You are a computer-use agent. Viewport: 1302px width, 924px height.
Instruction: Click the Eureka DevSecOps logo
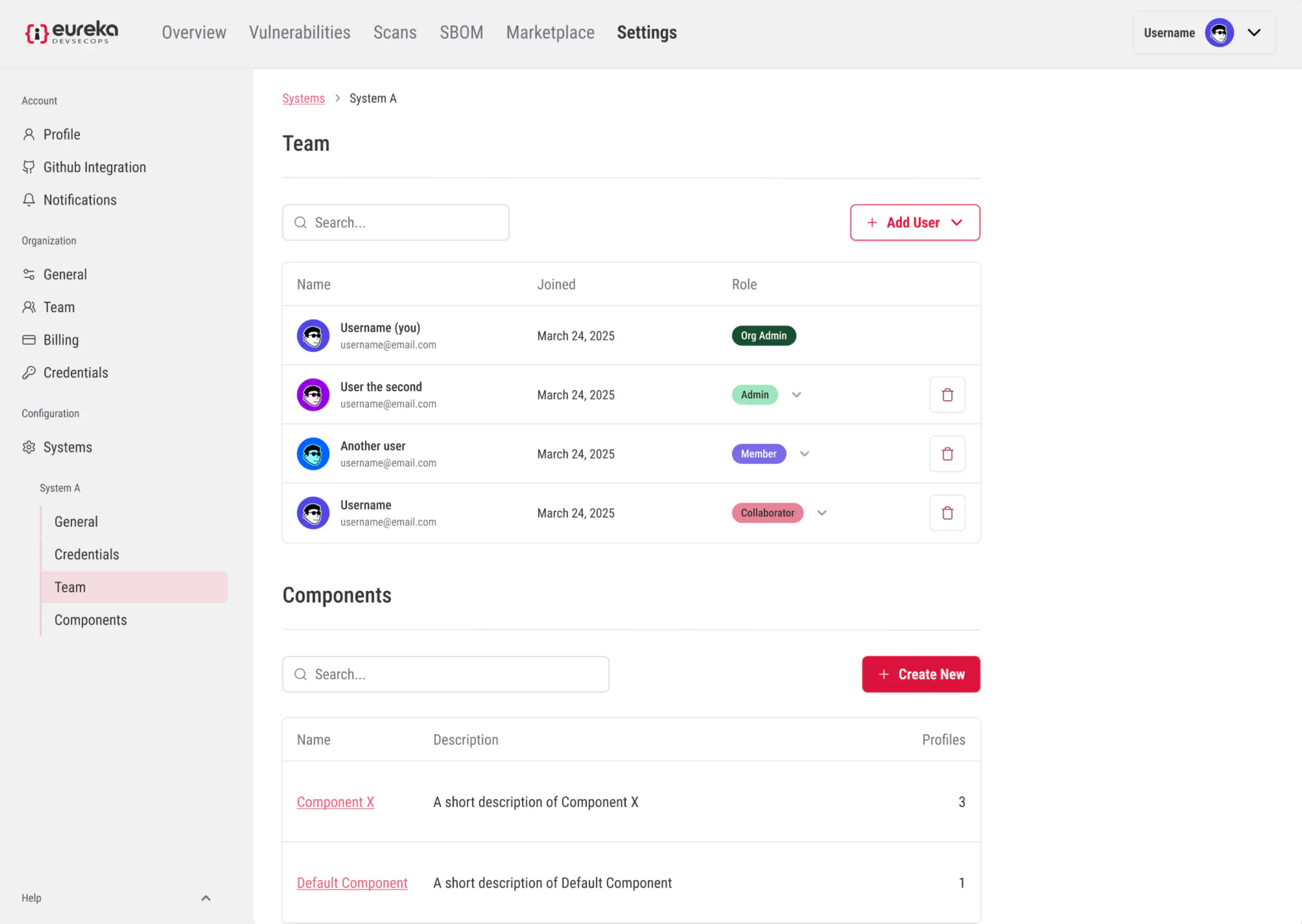point(72,32)
